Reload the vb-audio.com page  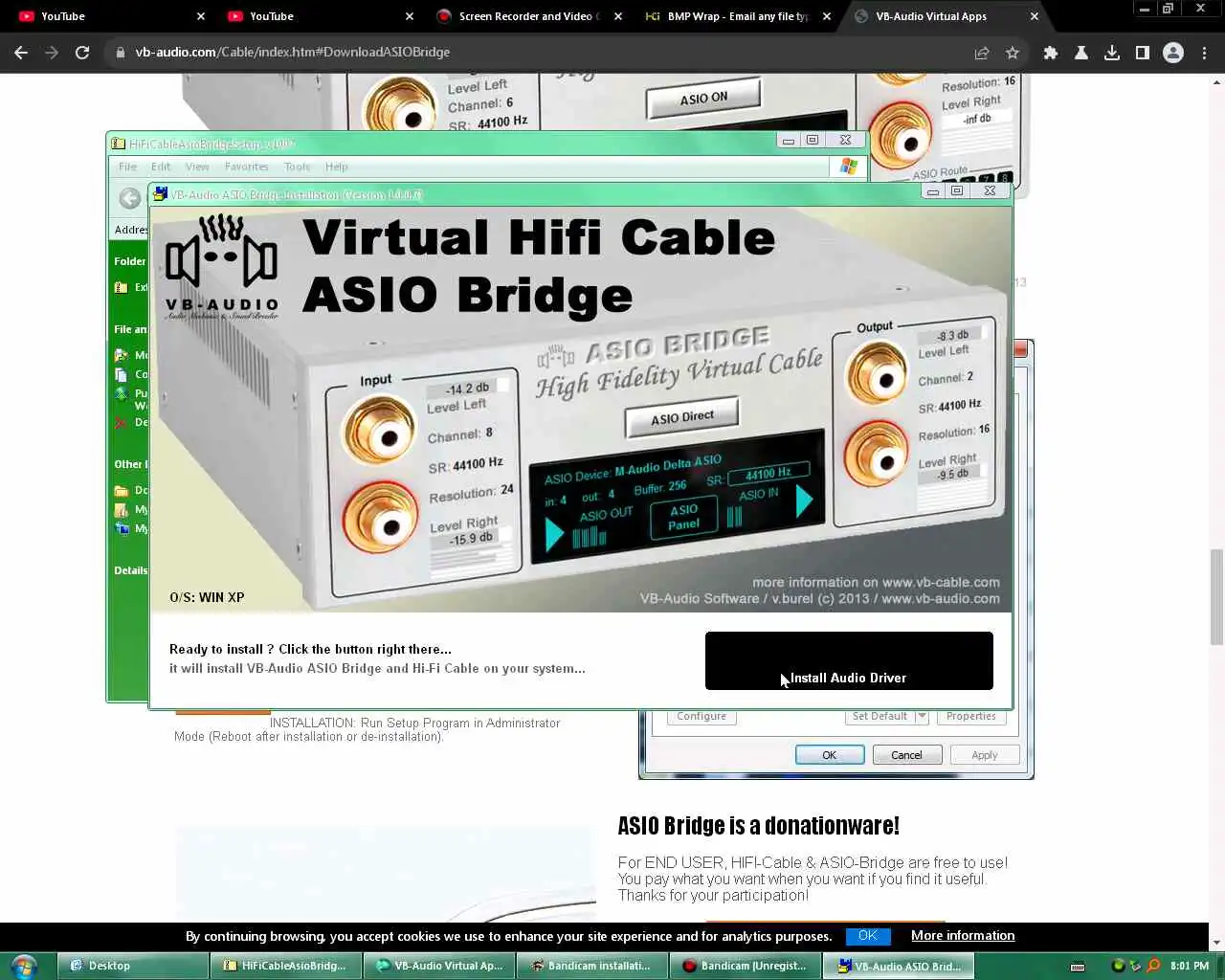(82, 53)
